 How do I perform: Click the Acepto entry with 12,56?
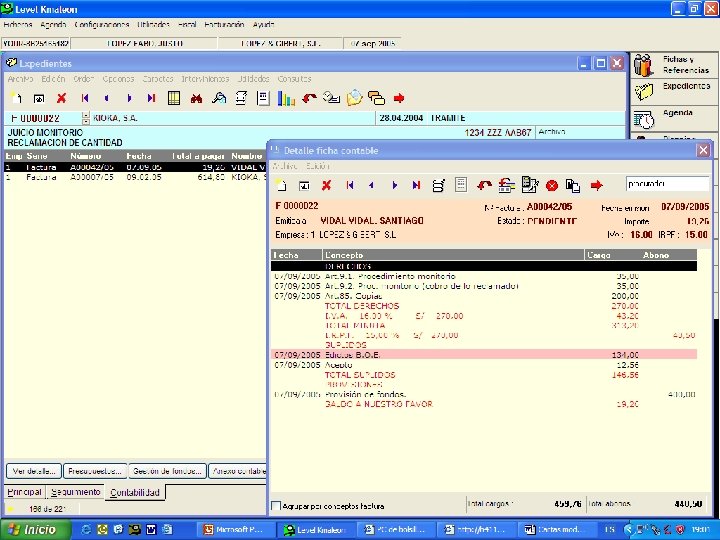point(484,365)
